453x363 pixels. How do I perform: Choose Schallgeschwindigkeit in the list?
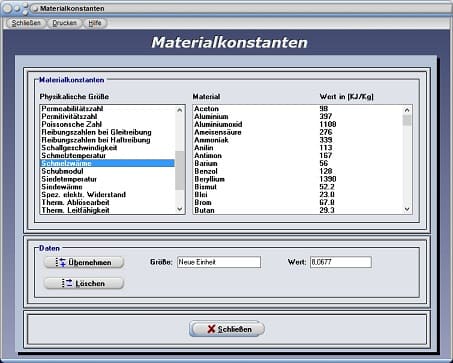(x=107, y=148)
